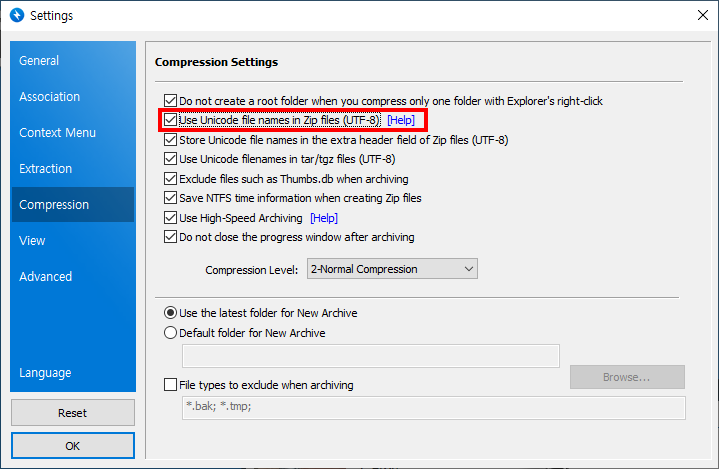
Task: Select Default folder for New Archive
Action: (170, 333)
